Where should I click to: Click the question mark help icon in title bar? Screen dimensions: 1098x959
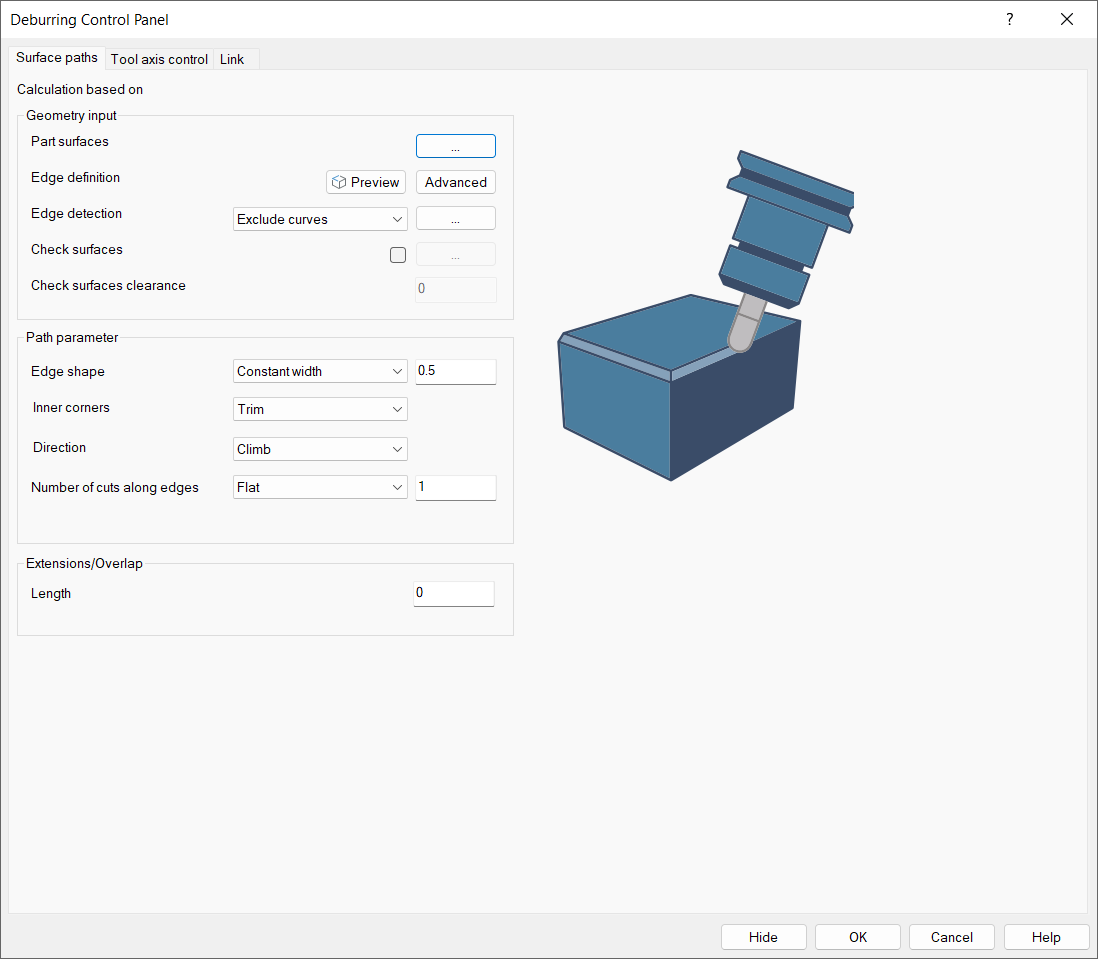tap(1009, 20)
